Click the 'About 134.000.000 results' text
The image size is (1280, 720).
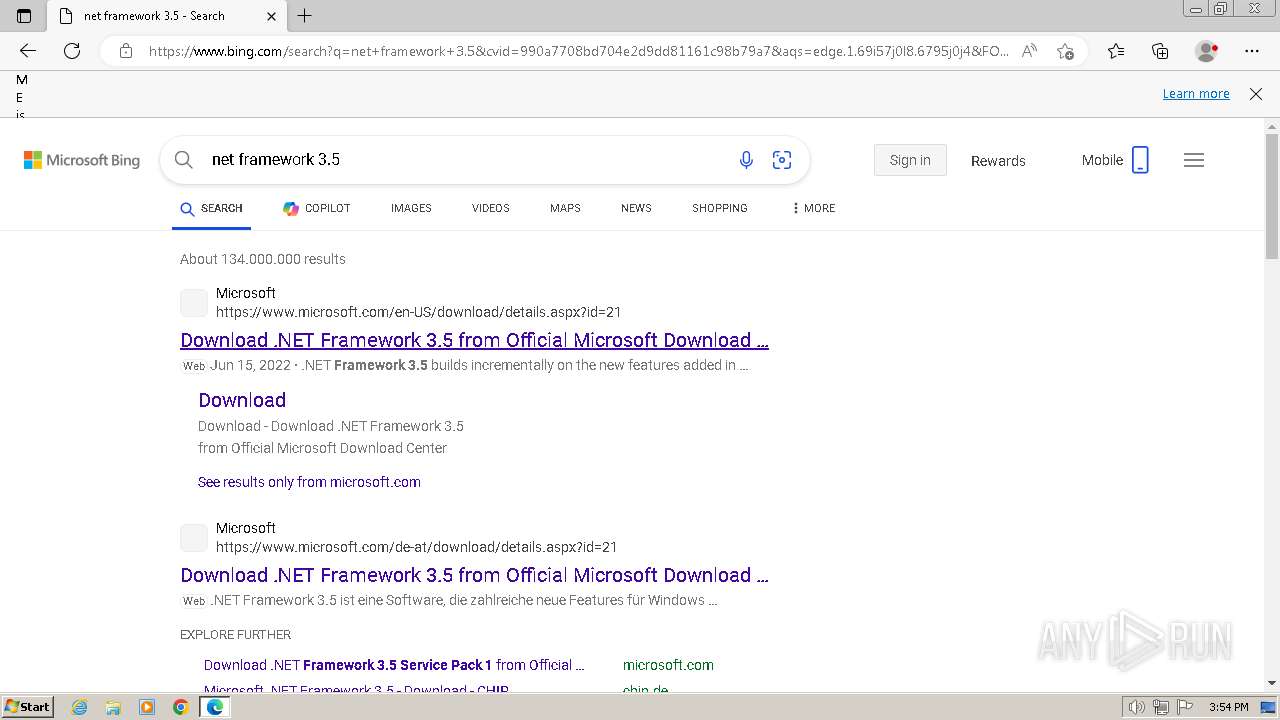click(x=263, y=259)
